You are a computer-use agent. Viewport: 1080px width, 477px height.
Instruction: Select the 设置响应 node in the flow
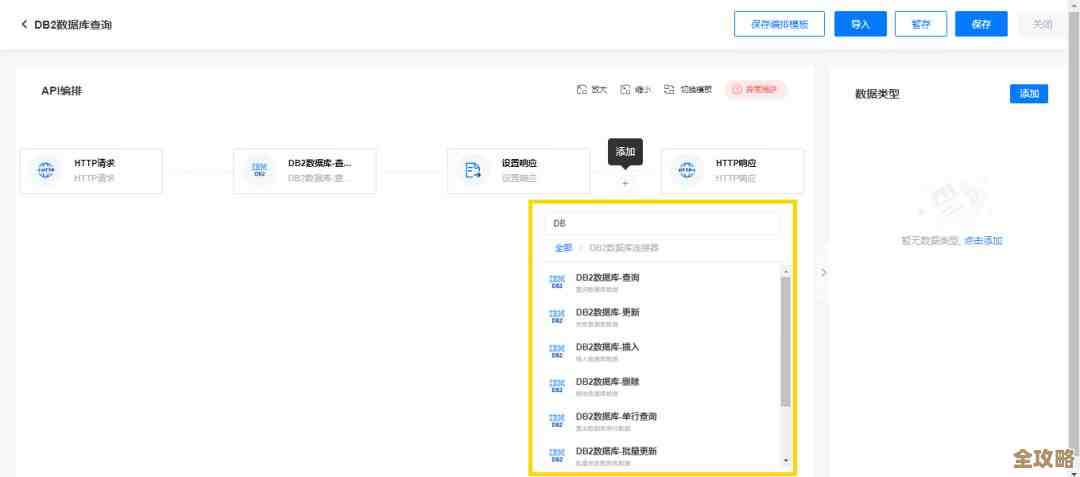click(518, 171)
